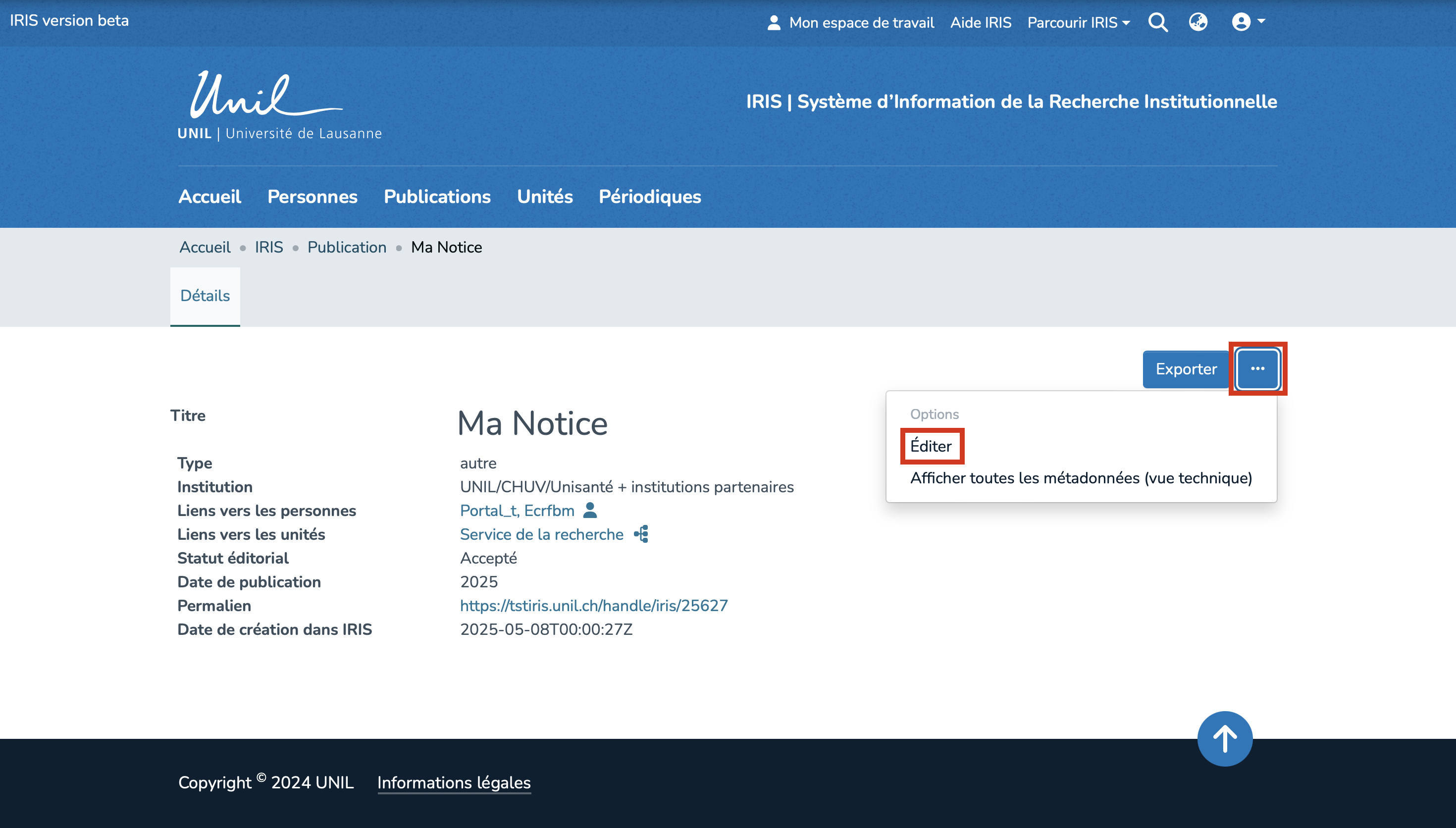This screenshot has height=828, width=1456.
Task: Select Éditer in the Options menu
Action: coord(931,446)
